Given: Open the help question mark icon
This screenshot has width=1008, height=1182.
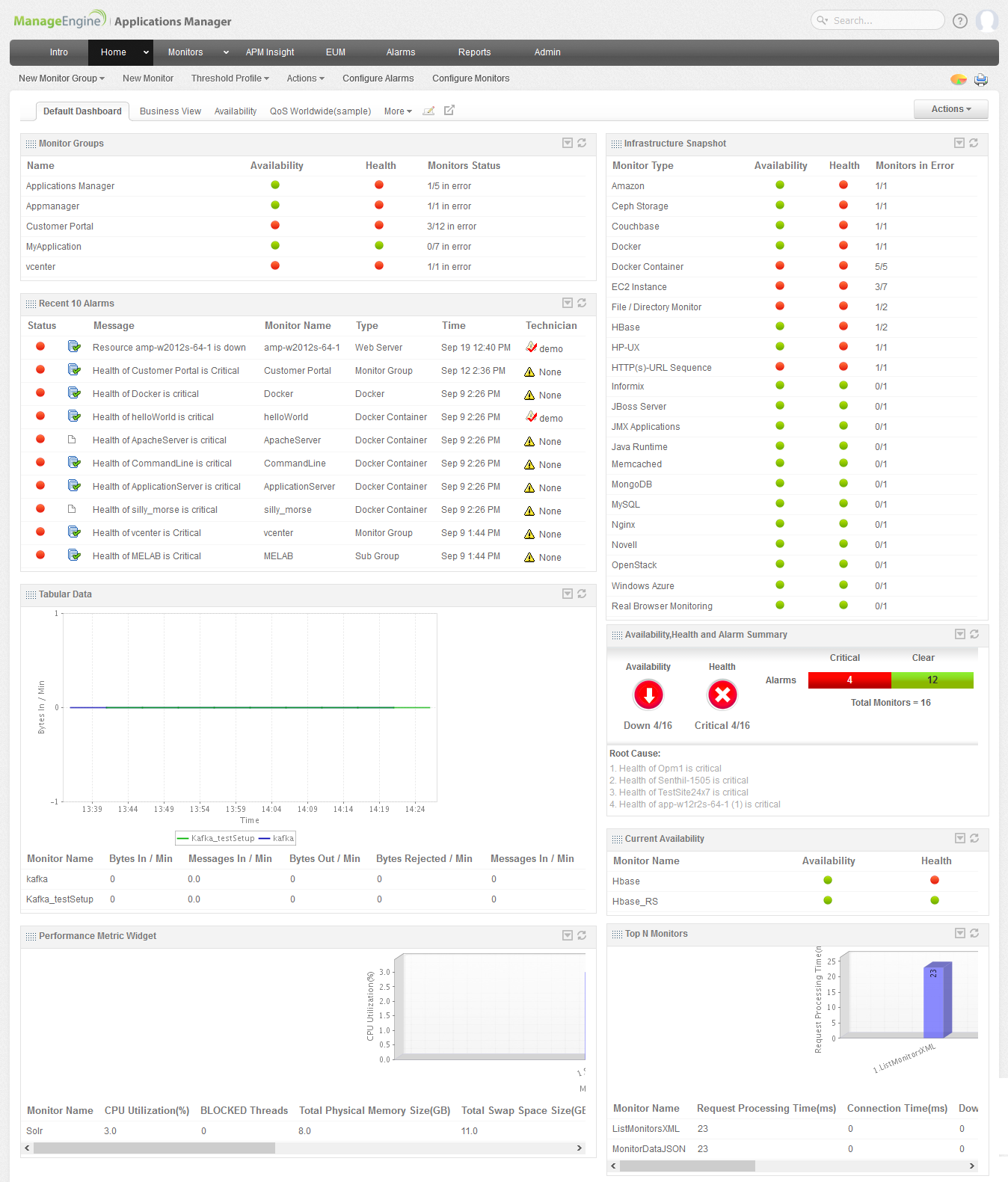Looking at the screenshot, I should [960, 21].
